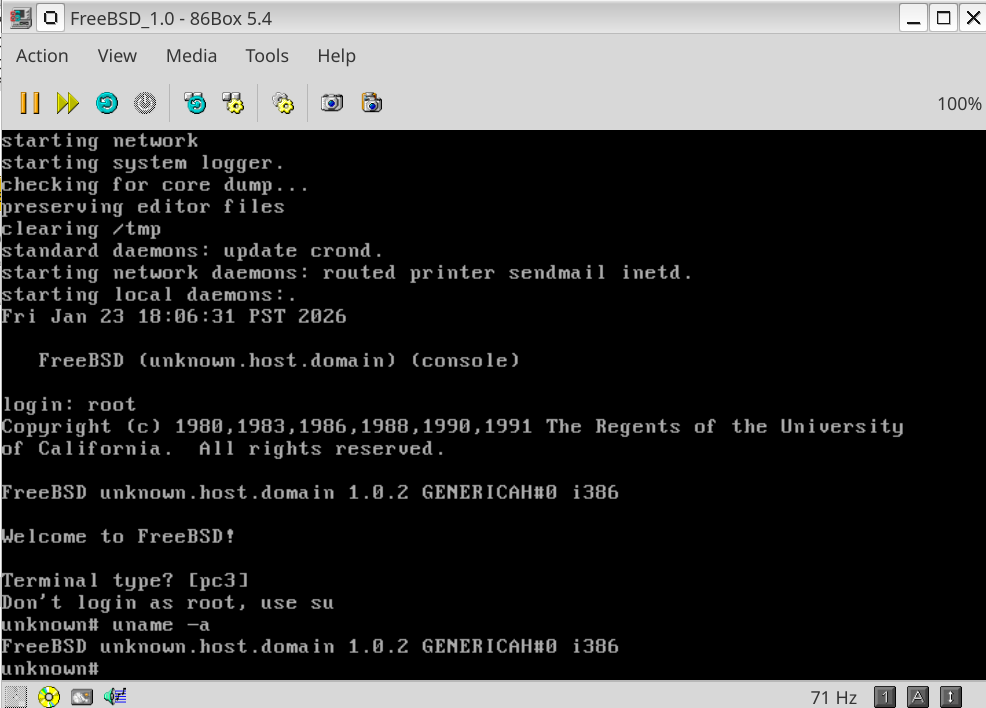Send Ctrl+Alt+Del via toolbar icon

tap(195, 103)
